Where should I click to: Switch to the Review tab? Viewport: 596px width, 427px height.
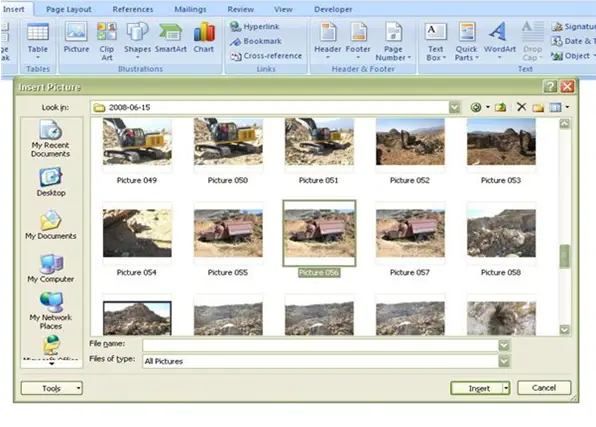(x=241, y=9)
